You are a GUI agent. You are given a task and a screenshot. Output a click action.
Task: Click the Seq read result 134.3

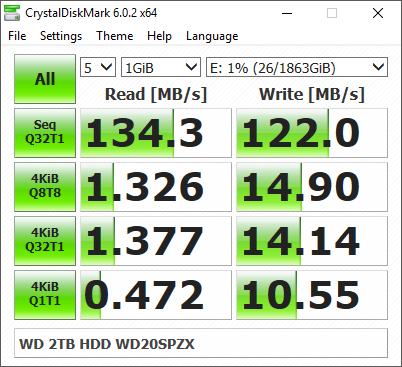(x=156, y=133)
